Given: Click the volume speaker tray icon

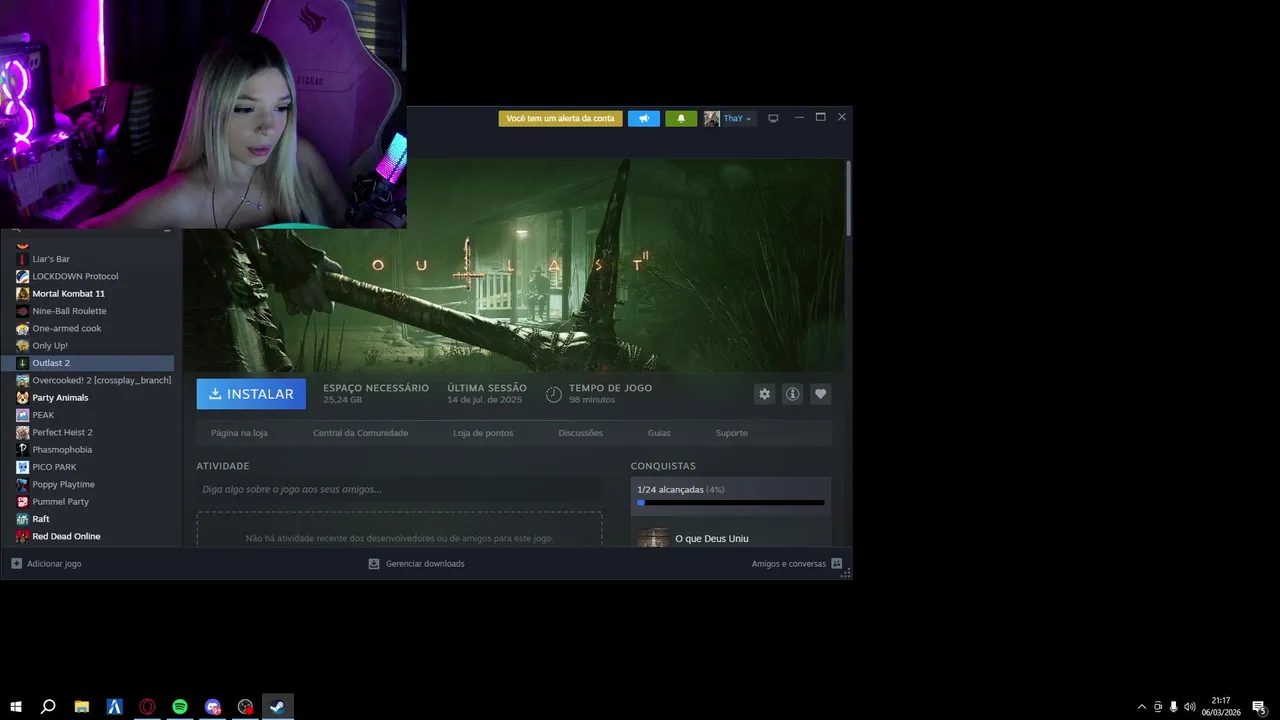Looking at the screenshot, I should [x=1189, y=707].
